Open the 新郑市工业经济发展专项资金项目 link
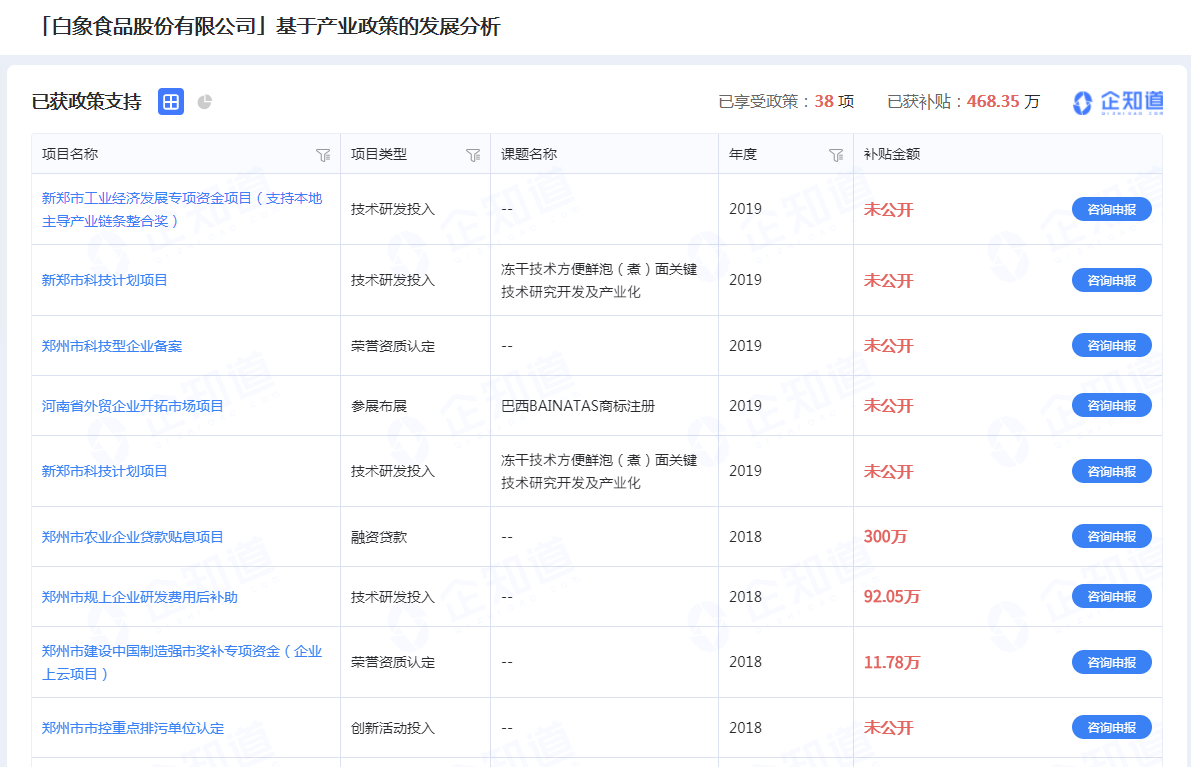The width and height of the screenshot is (1191, 767). (x=182, y=210)
